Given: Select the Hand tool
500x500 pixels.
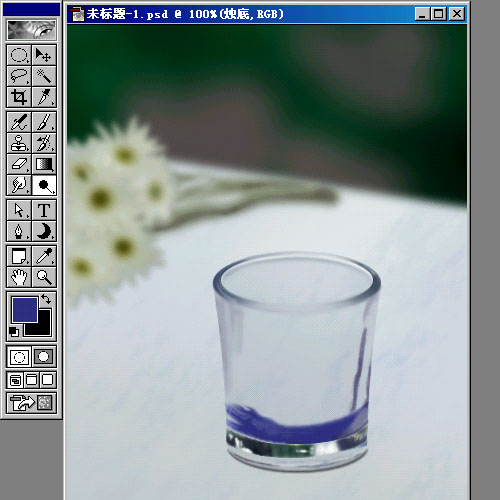Looking at the screenshot, I should tap(19, 277).
